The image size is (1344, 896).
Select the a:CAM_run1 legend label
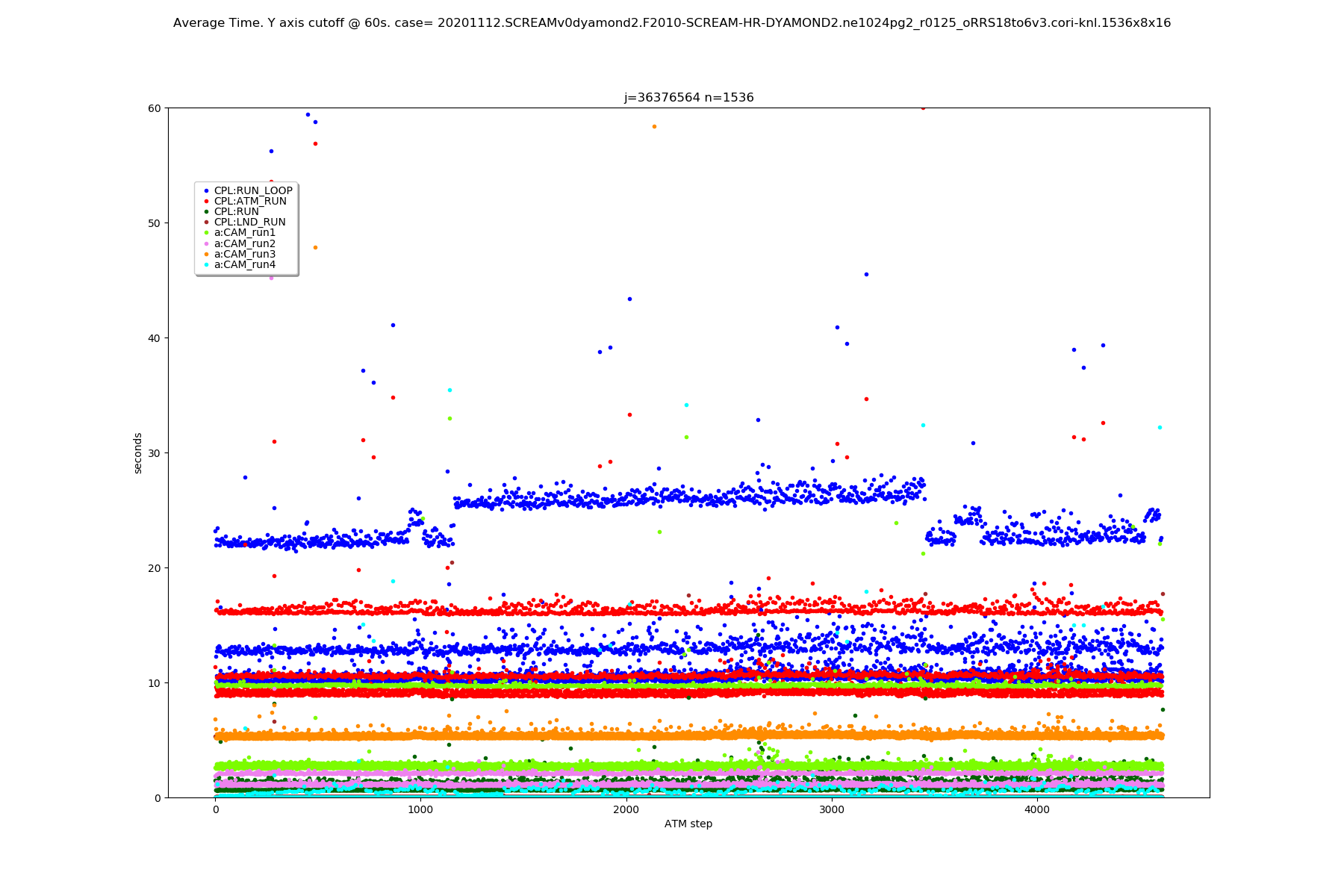coord(244,233)
